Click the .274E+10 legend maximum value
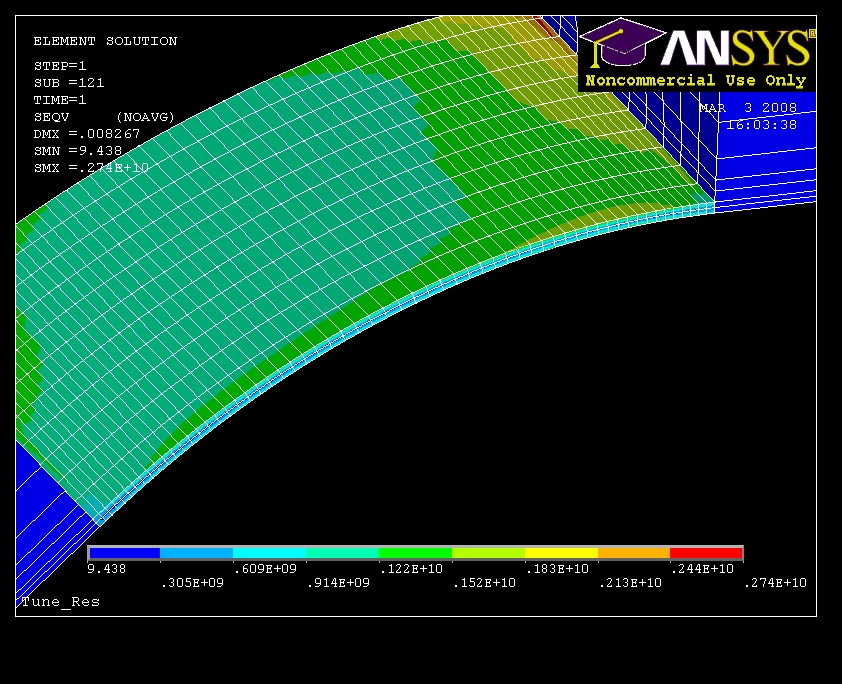The height and width of the screenshot is (684, 842). click(775, 583)
